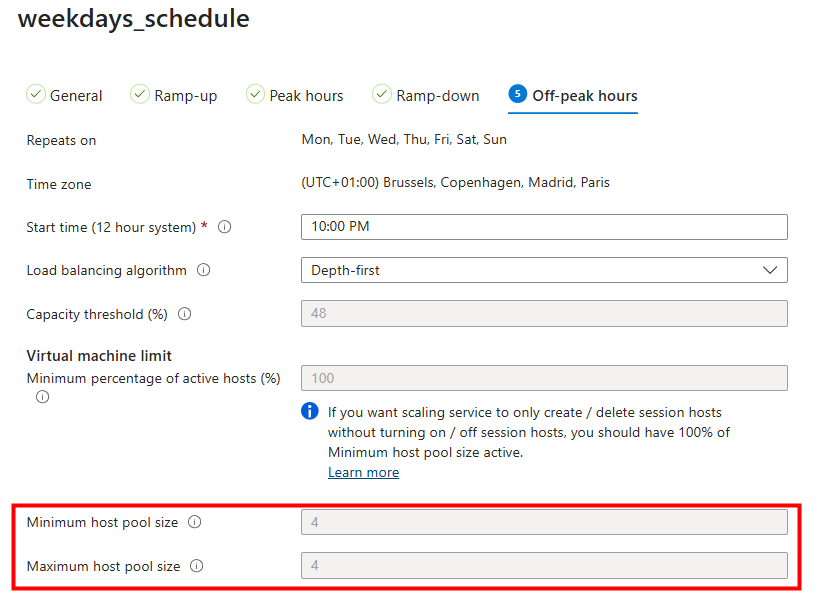Open the Load balancing algorithm dropdown
820x598 pixels.
(544, 270)
